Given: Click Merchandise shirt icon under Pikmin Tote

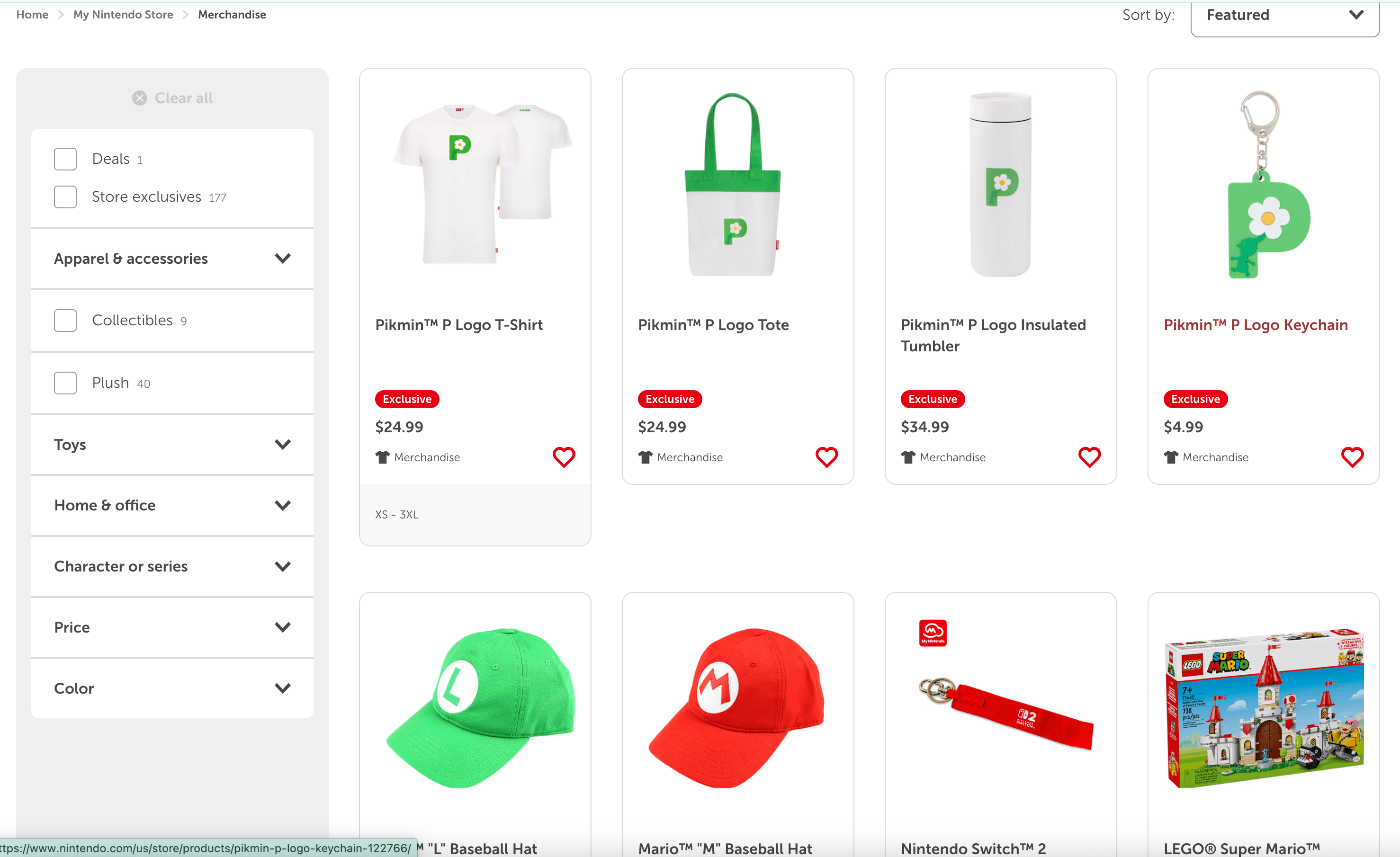Looking at the screenshot, I should click(x=645, y=457).
